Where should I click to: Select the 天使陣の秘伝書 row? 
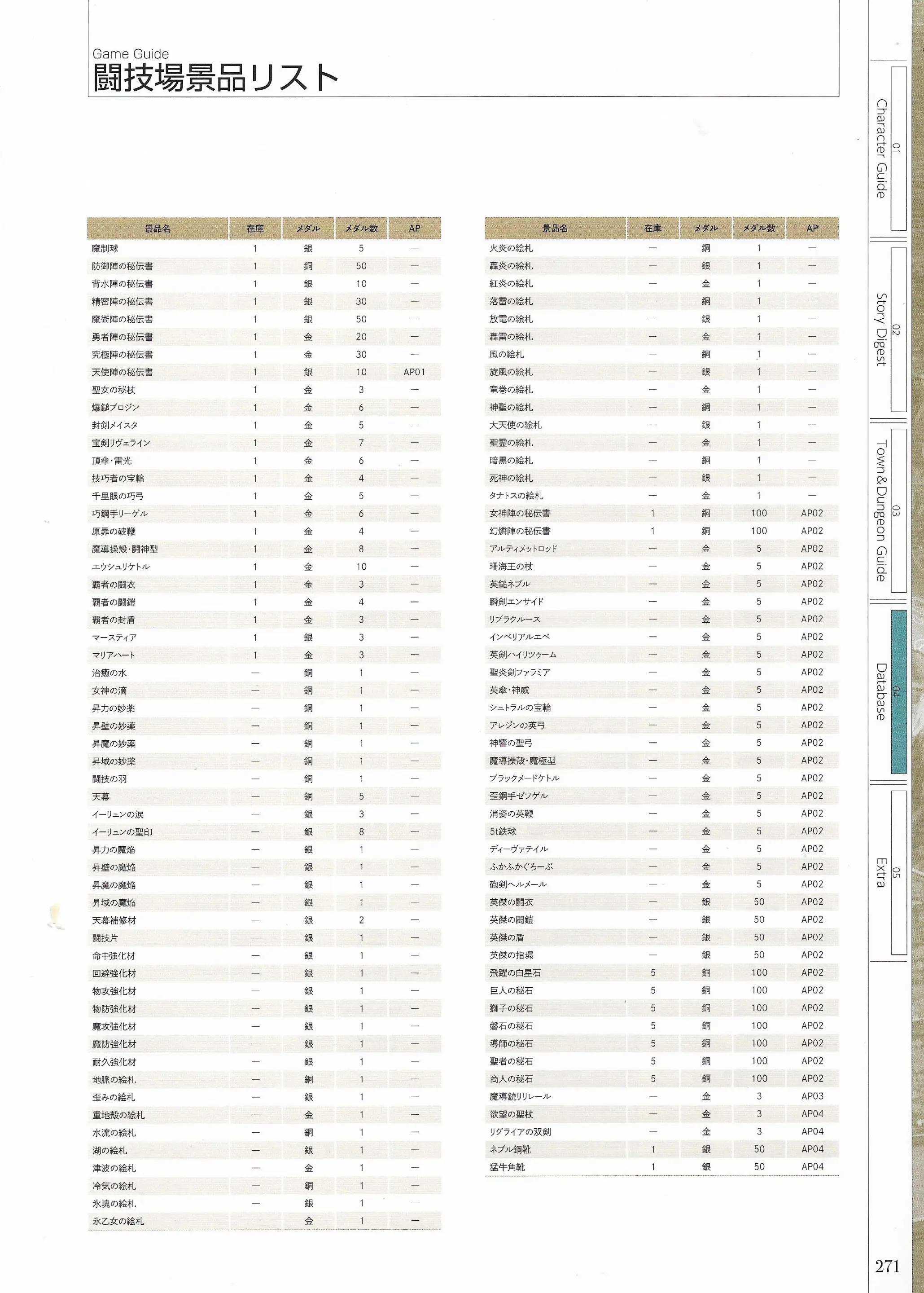click(264, 372)
